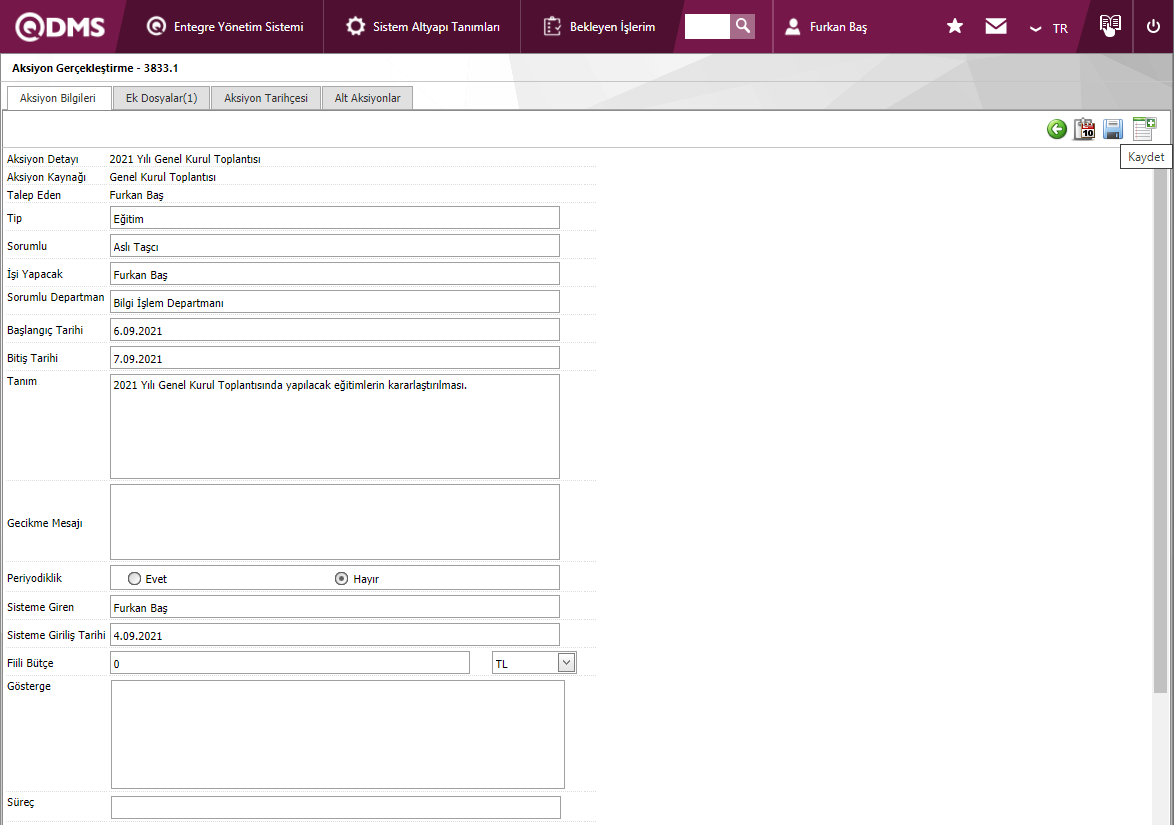The height and width of the screenshot is (825, 1174).
Task: Click the power logout icon
Action: click(x=1153, y=26)
